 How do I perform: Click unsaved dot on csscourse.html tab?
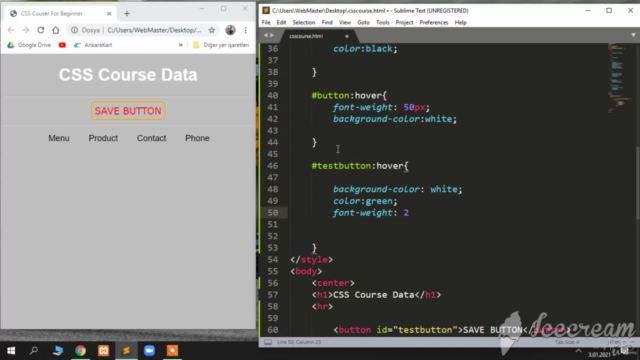(x=347, y=36)
